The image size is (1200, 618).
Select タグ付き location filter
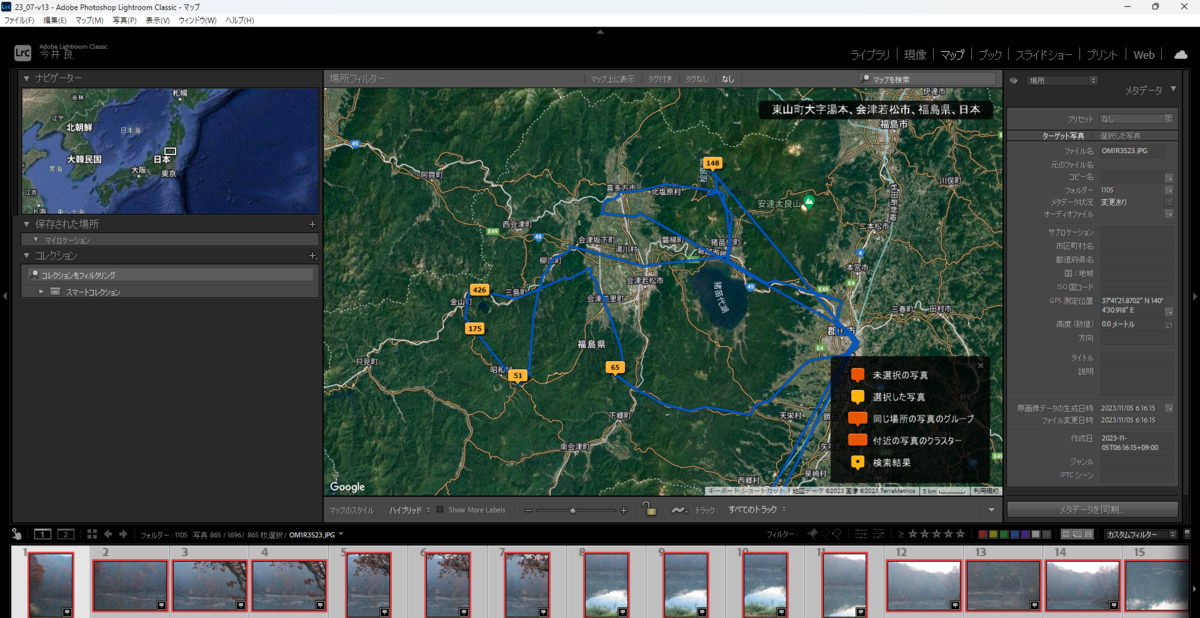(659, 79)
